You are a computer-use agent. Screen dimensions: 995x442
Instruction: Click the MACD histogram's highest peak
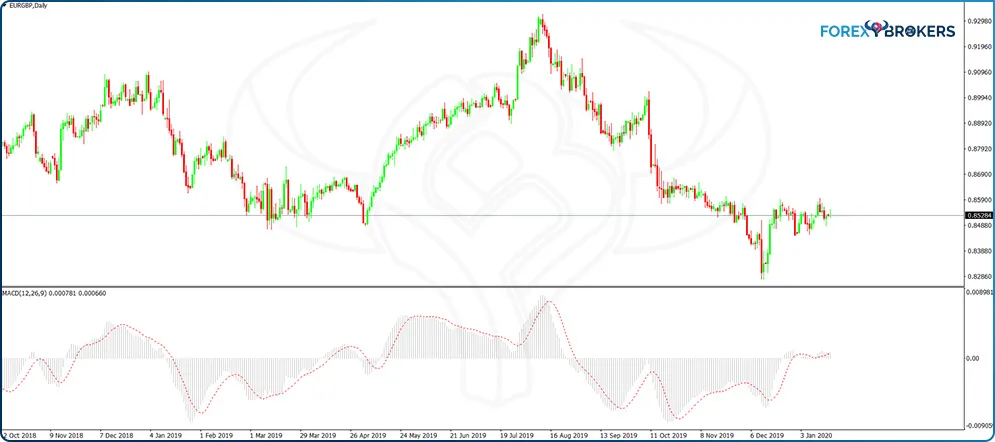pyautogui.click(x=542, y=297)
